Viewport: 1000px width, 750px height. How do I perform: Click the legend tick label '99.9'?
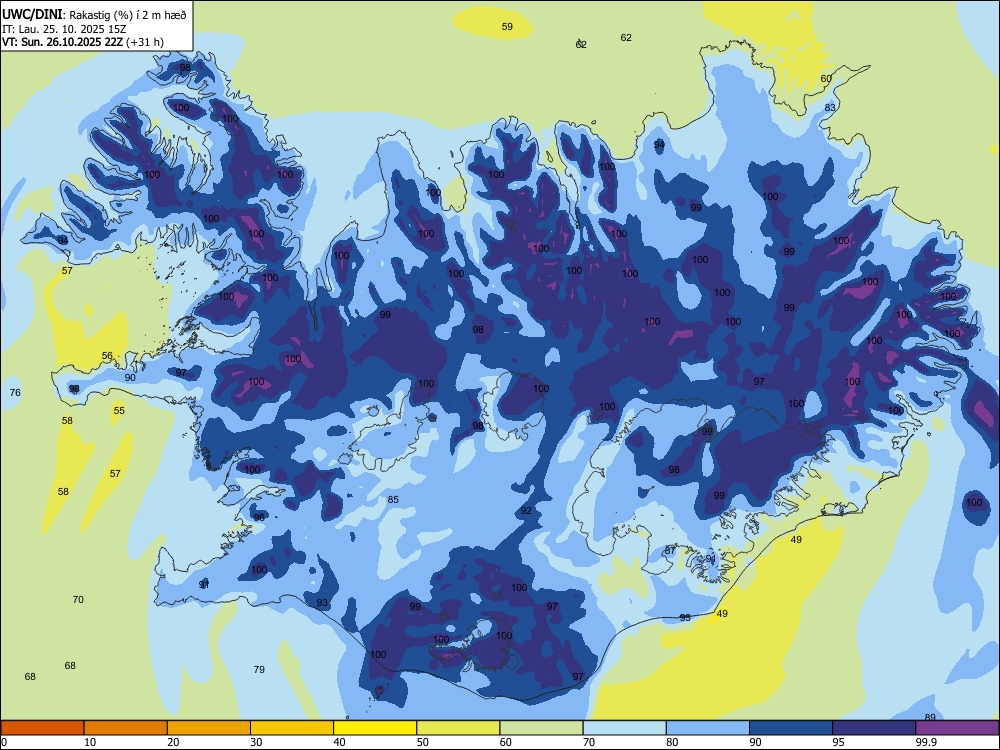tap(926, 742)
